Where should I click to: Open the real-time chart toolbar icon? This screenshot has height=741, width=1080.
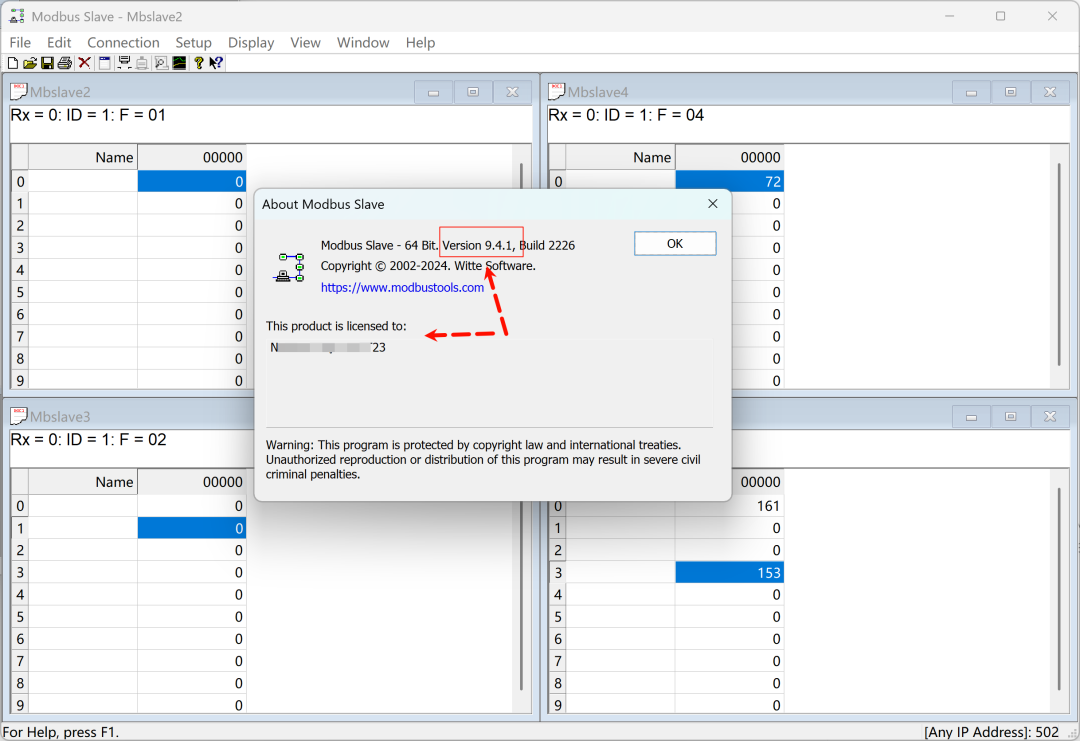179,63
